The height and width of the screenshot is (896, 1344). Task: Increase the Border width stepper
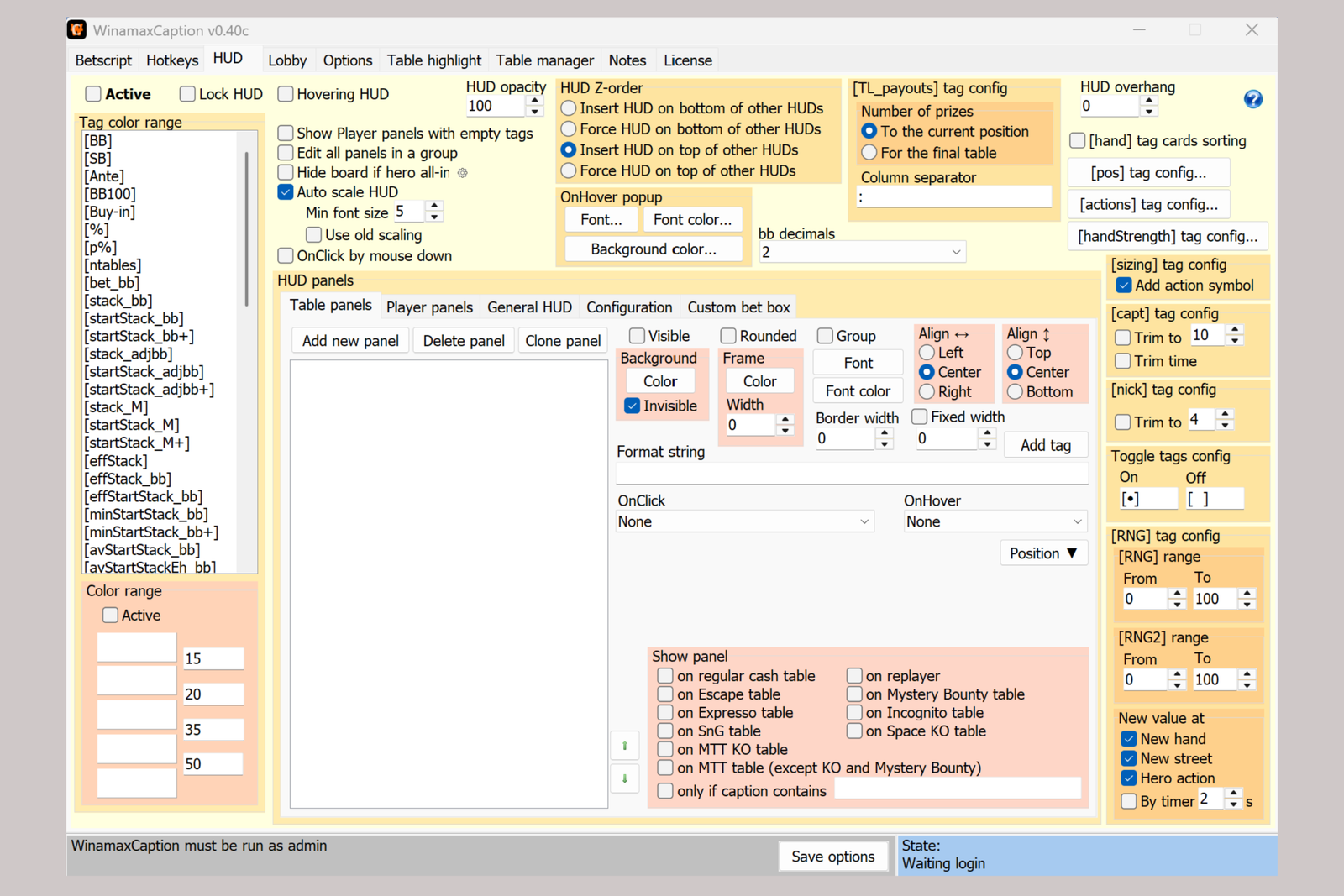[885, 433]
